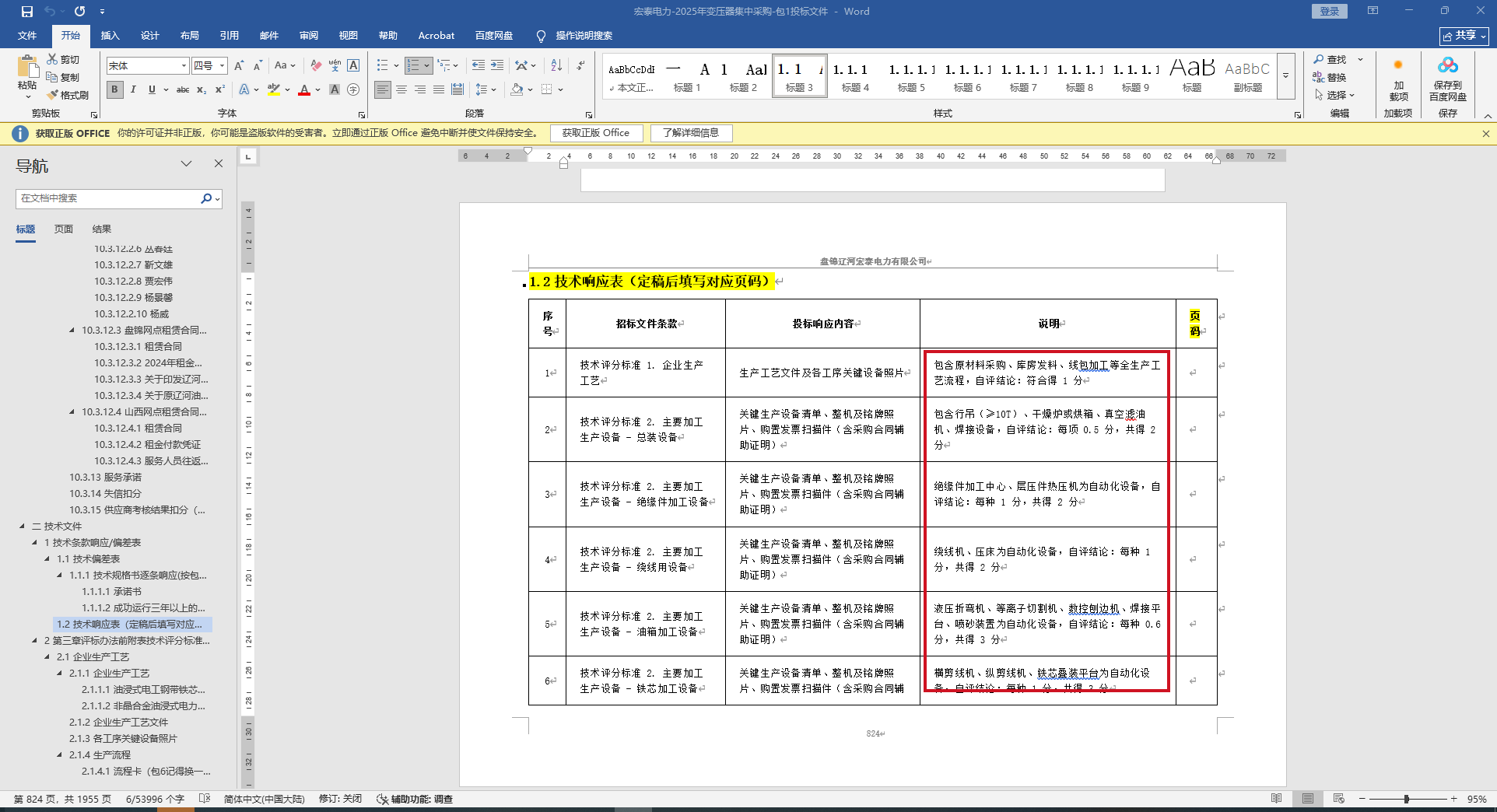Toggle underline formatting

[x=152, y=89]
